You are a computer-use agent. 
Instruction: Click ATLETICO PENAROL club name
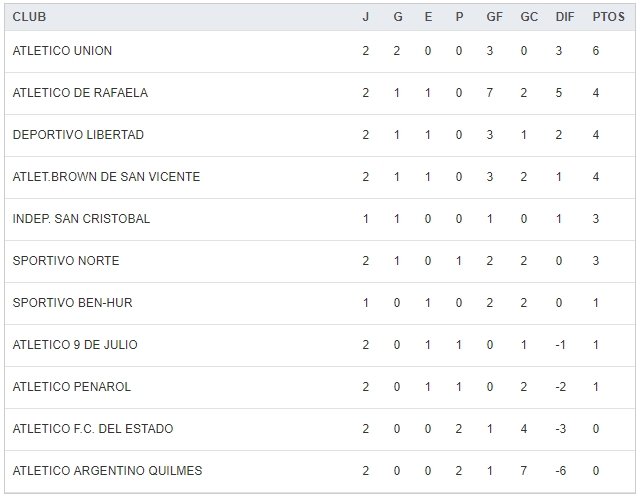pyautogui.click(x=72, y=387)
